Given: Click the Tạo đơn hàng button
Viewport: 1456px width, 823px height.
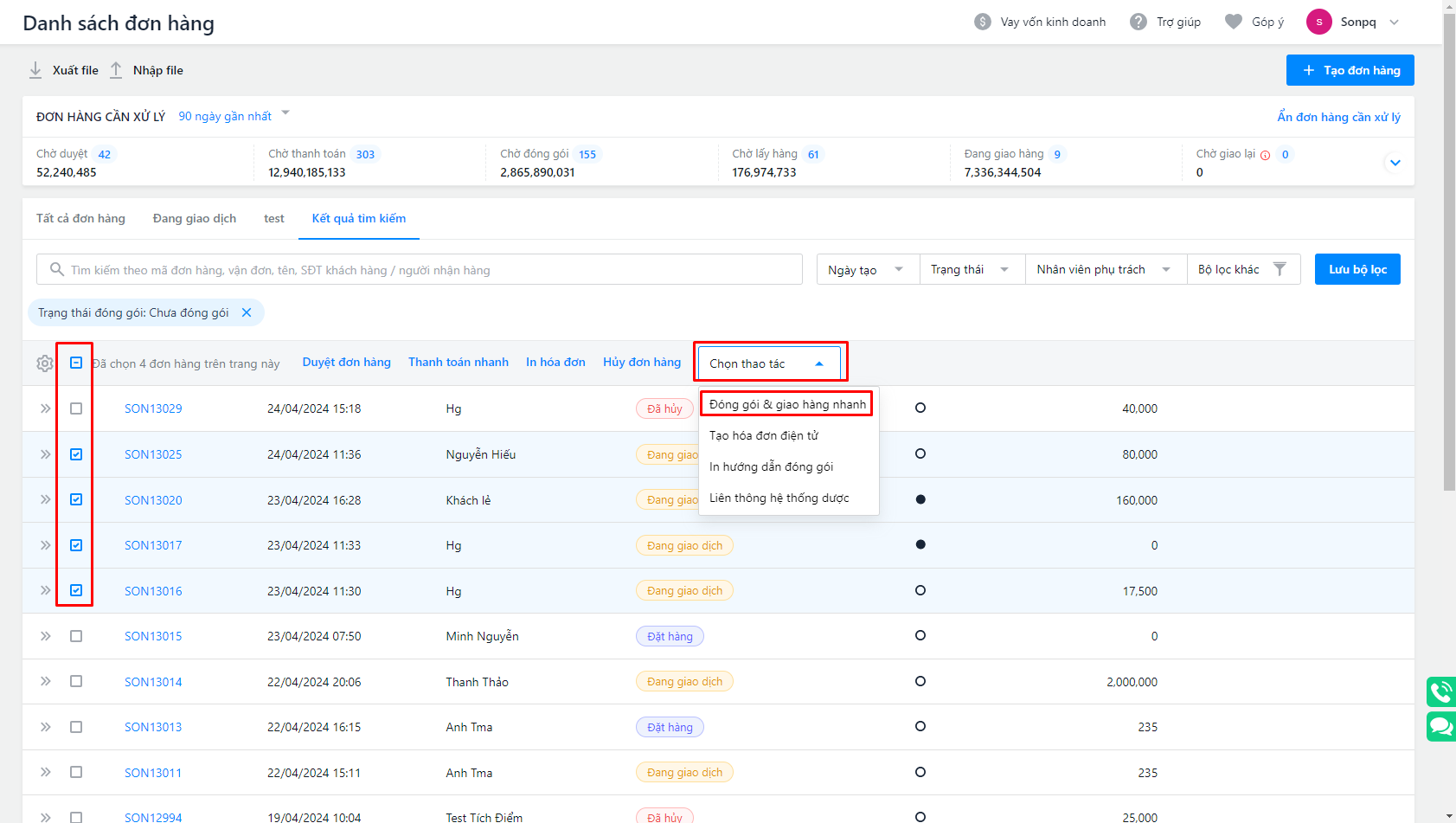Looking at the screenshot, I should click(1350, 70).
